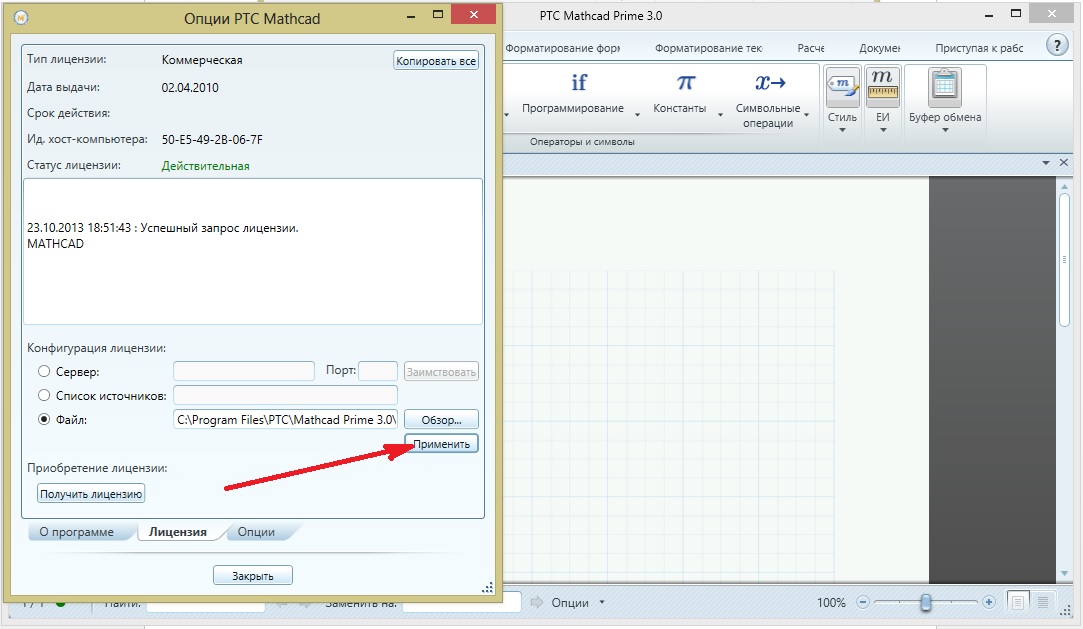
Task: Click Mathcad logo icon in dialog title bar
Action: [x=21, y=18]
